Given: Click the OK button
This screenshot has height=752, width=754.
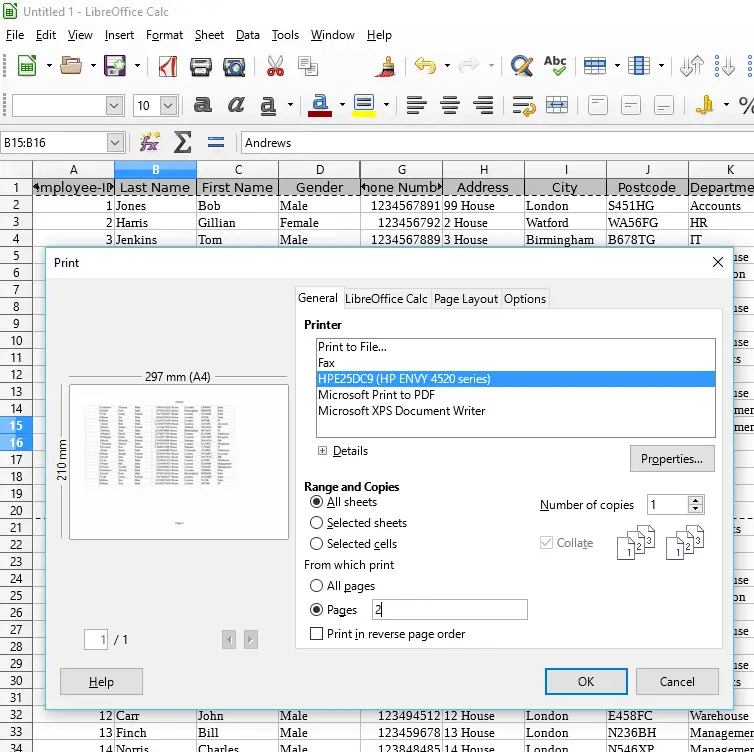Looking at the screenshot, I should click(586, 681).
